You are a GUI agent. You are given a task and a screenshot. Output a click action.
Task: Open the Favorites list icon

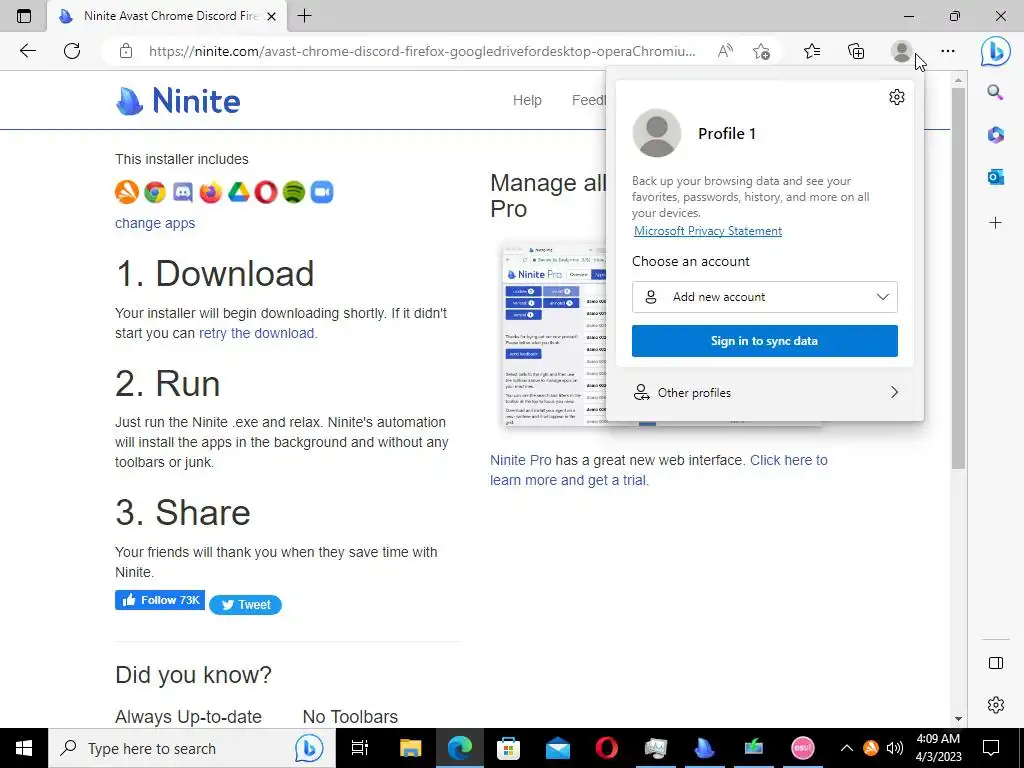[x=812, y=51]
